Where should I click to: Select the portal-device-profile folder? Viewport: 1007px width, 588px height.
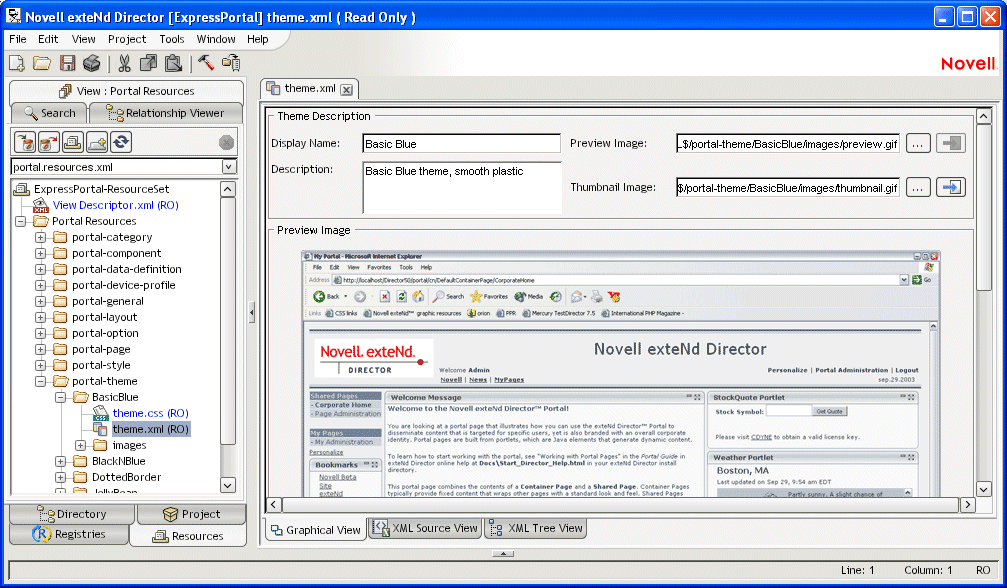point(123,285)
